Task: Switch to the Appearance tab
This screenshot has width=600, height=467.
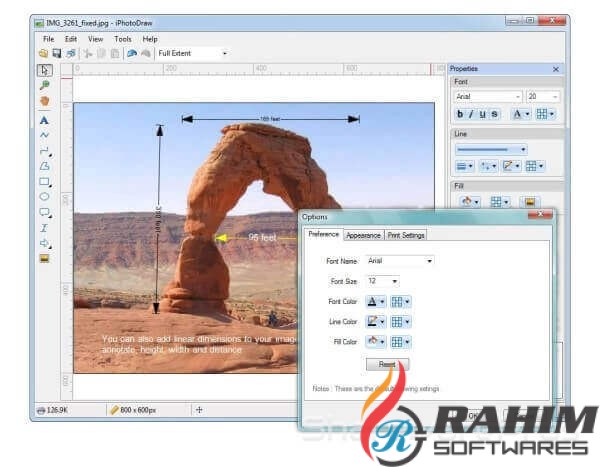Action: click(x=363, y=235)
